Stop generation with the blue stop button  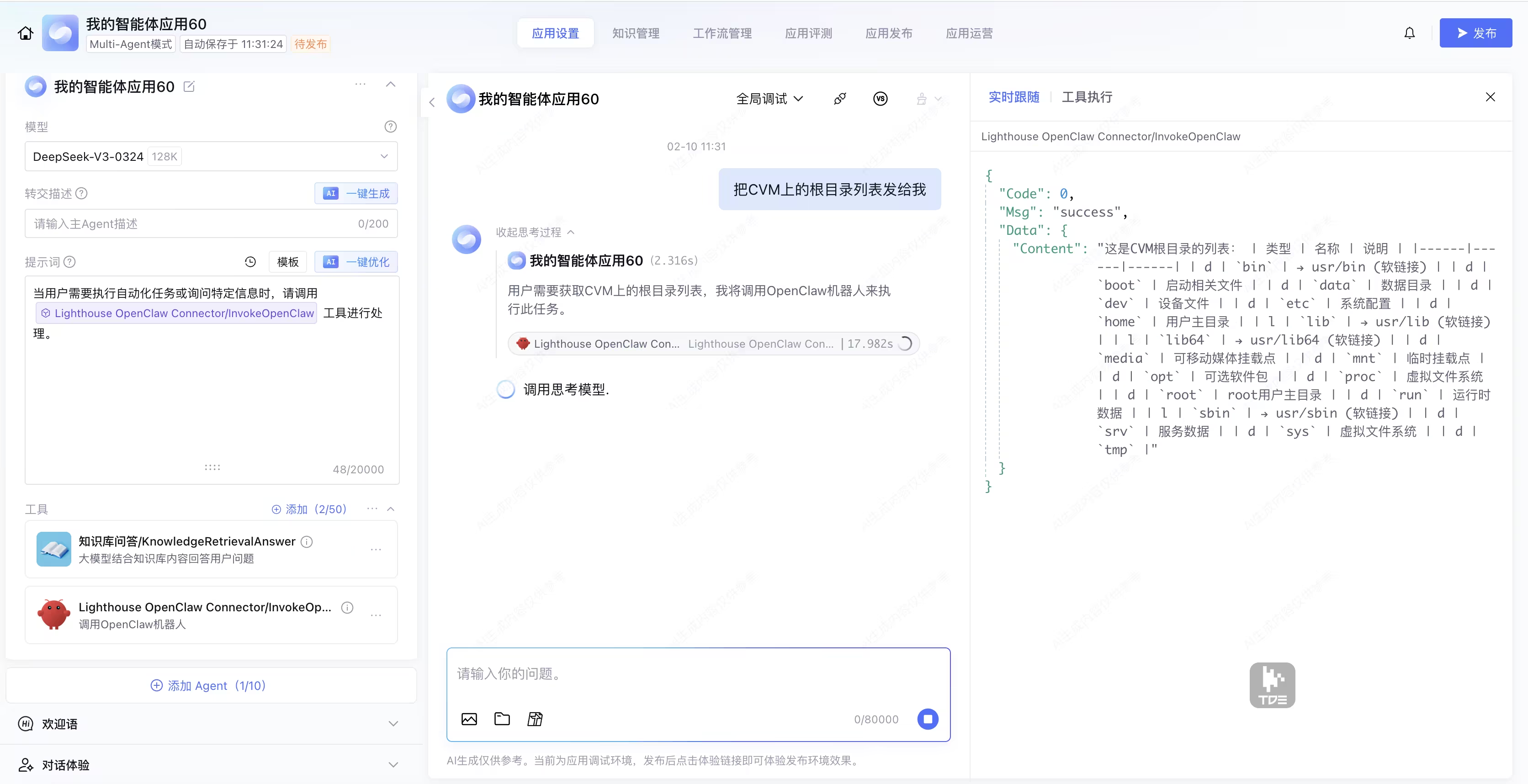[928, 719]
